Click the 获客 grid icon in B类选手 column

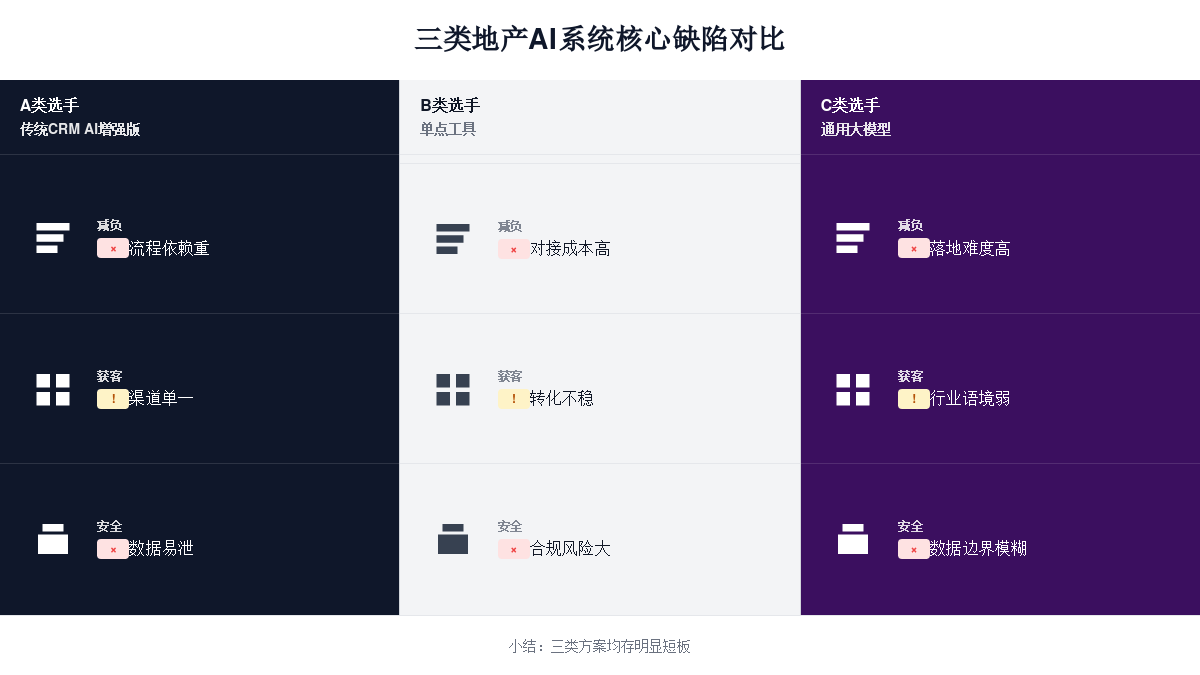(453, 389)
